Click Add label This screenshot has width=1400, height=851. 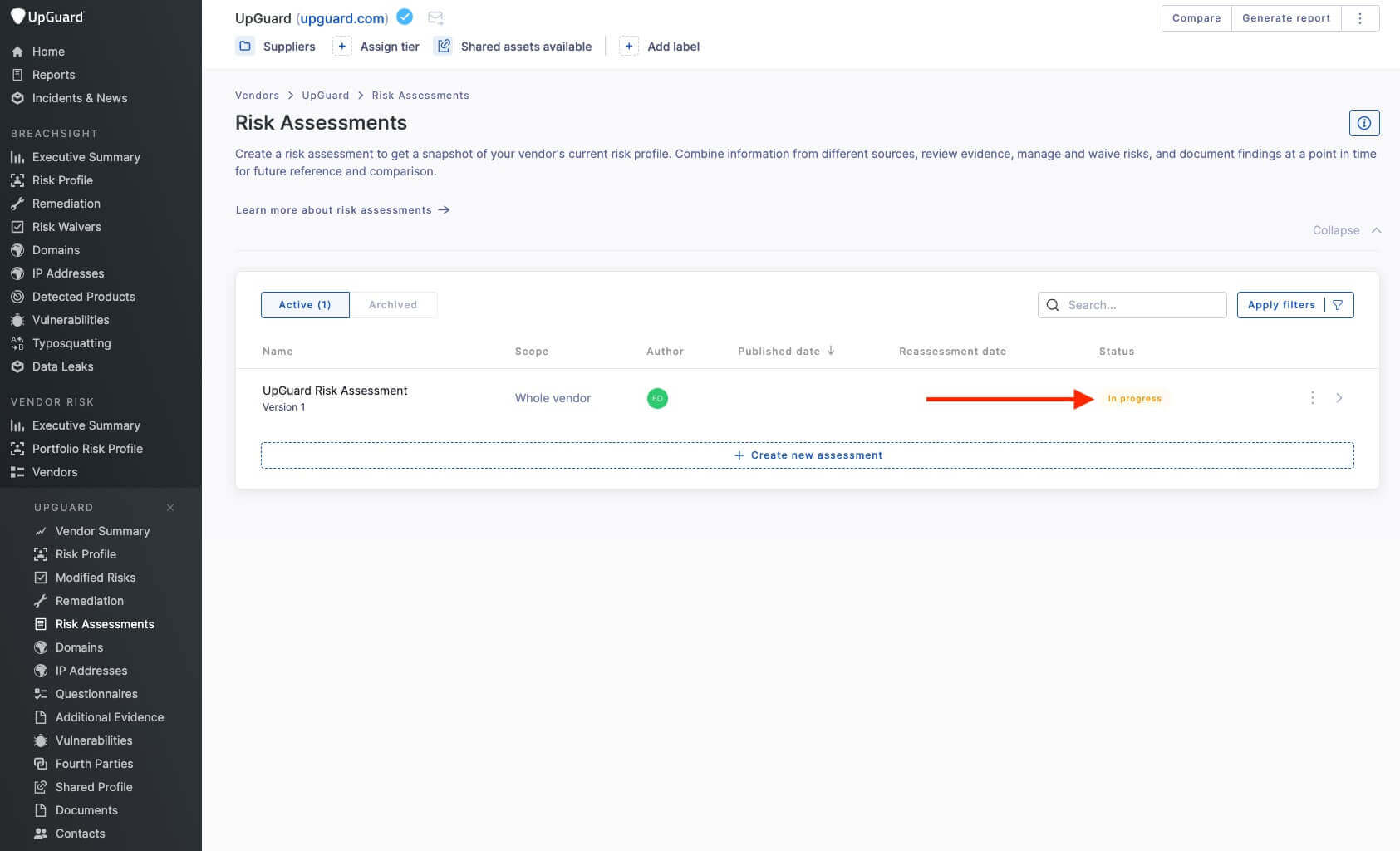[661, 47]
